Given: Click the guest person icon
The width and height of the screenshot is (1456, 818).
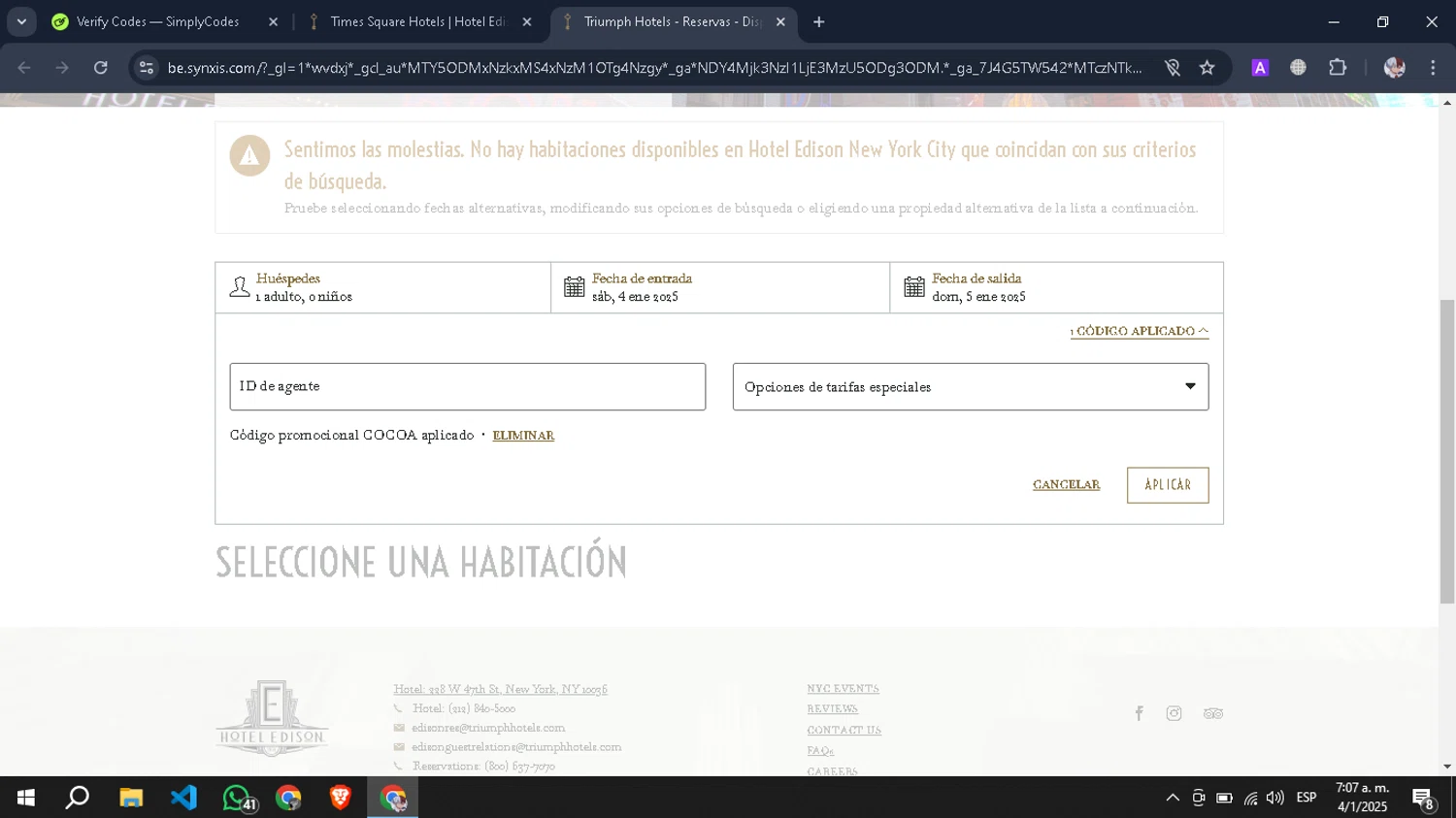Looking at the screenshot, I should pyautogui.click(x=240, y=287).
